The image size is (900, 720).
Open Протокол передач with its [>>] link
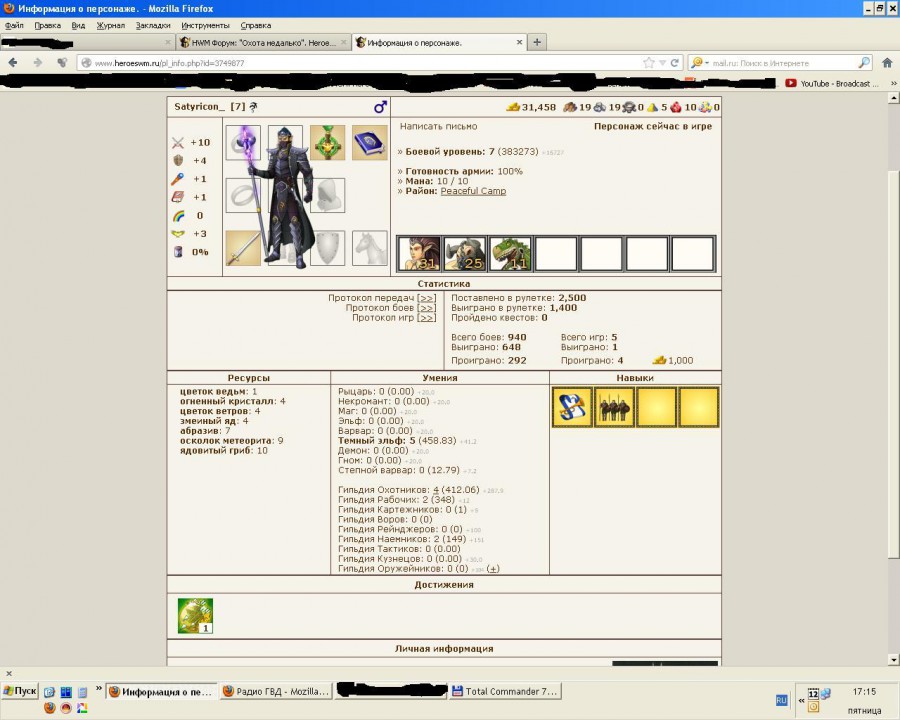pyautogui.click(x=426, y=298)
